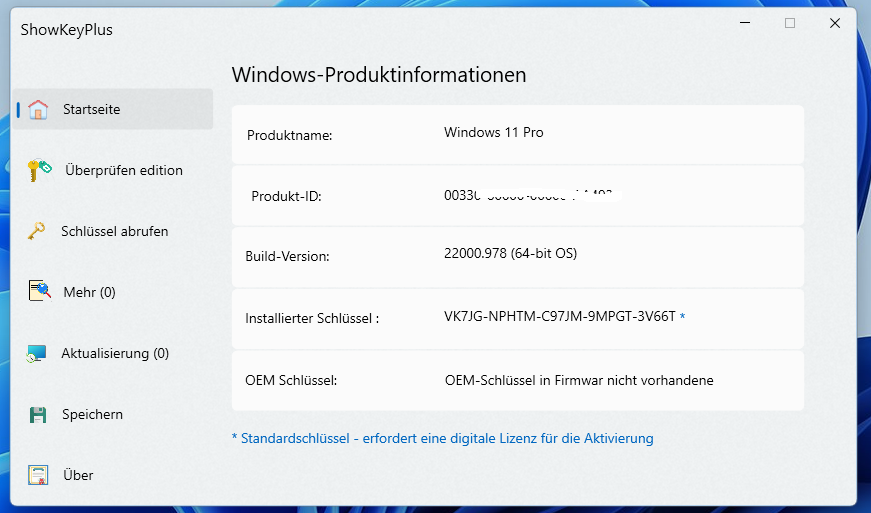
Task: Open Schlüssel abrufen page
Action: 113,232
